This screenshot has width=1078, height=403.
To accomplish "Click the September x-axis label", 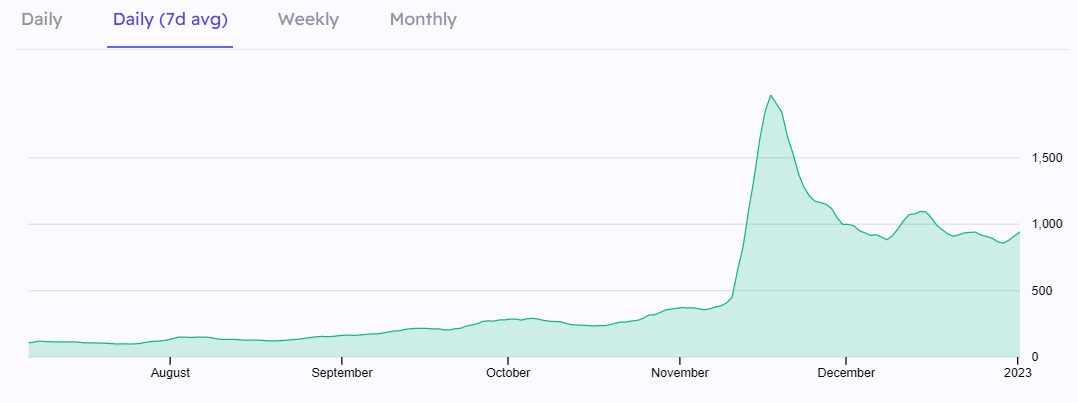I will [342, 373].
